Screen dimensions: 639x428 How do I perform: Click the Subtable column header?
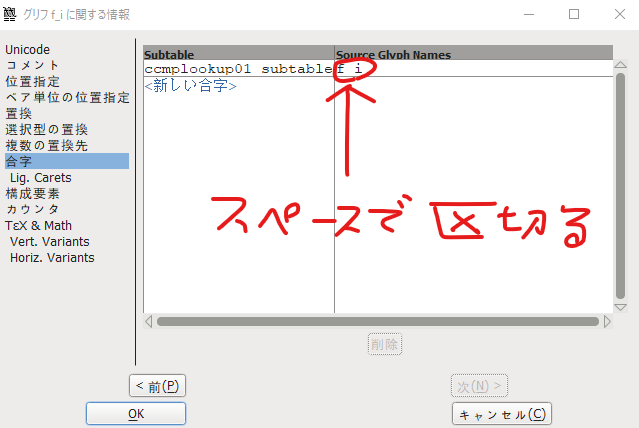point(239,53)
